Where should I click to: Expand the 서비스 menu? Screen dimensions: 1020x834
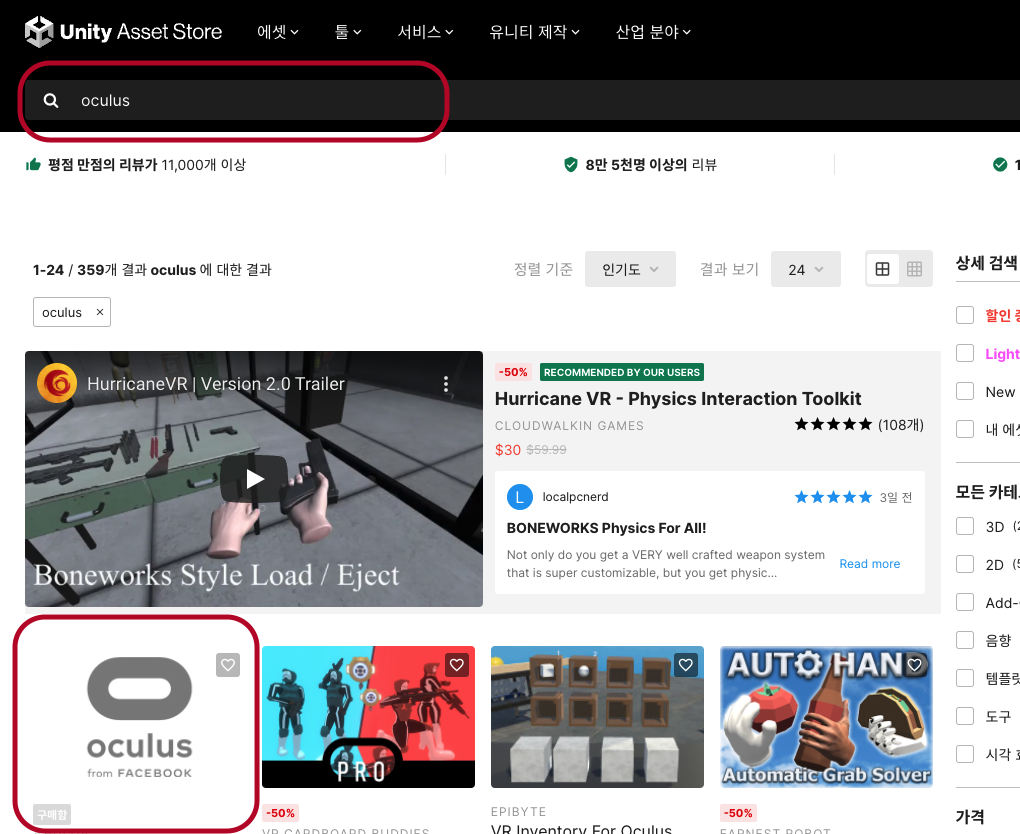click(x=425, y=31)
